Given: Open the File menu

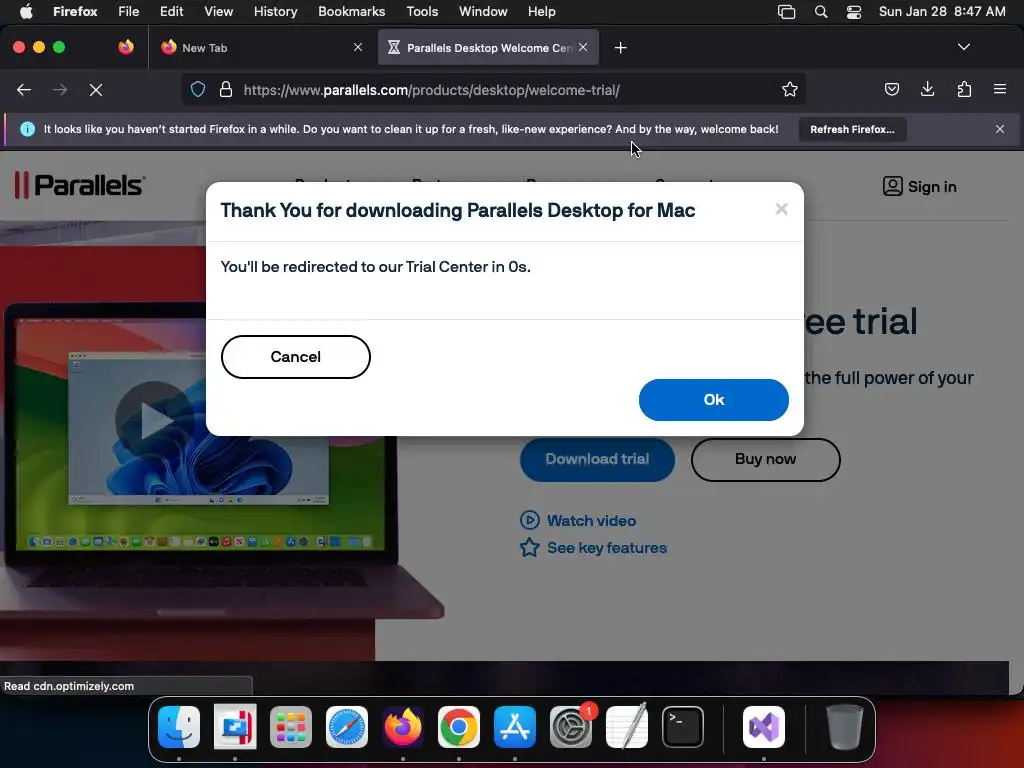Looking at the screenshot, I should pos(129,12).
